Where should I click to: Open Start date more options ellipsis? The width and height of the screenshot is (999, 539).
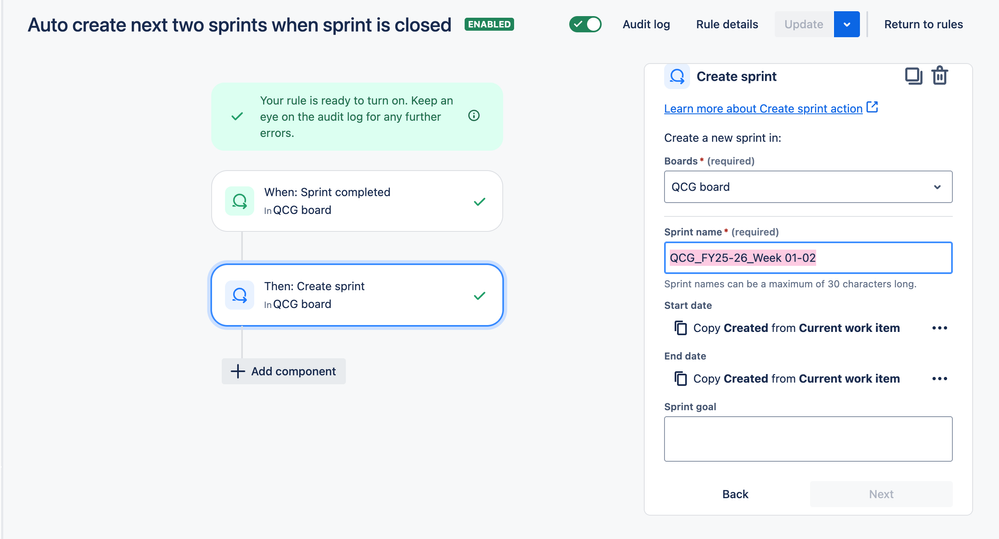(x=940, y=328)
